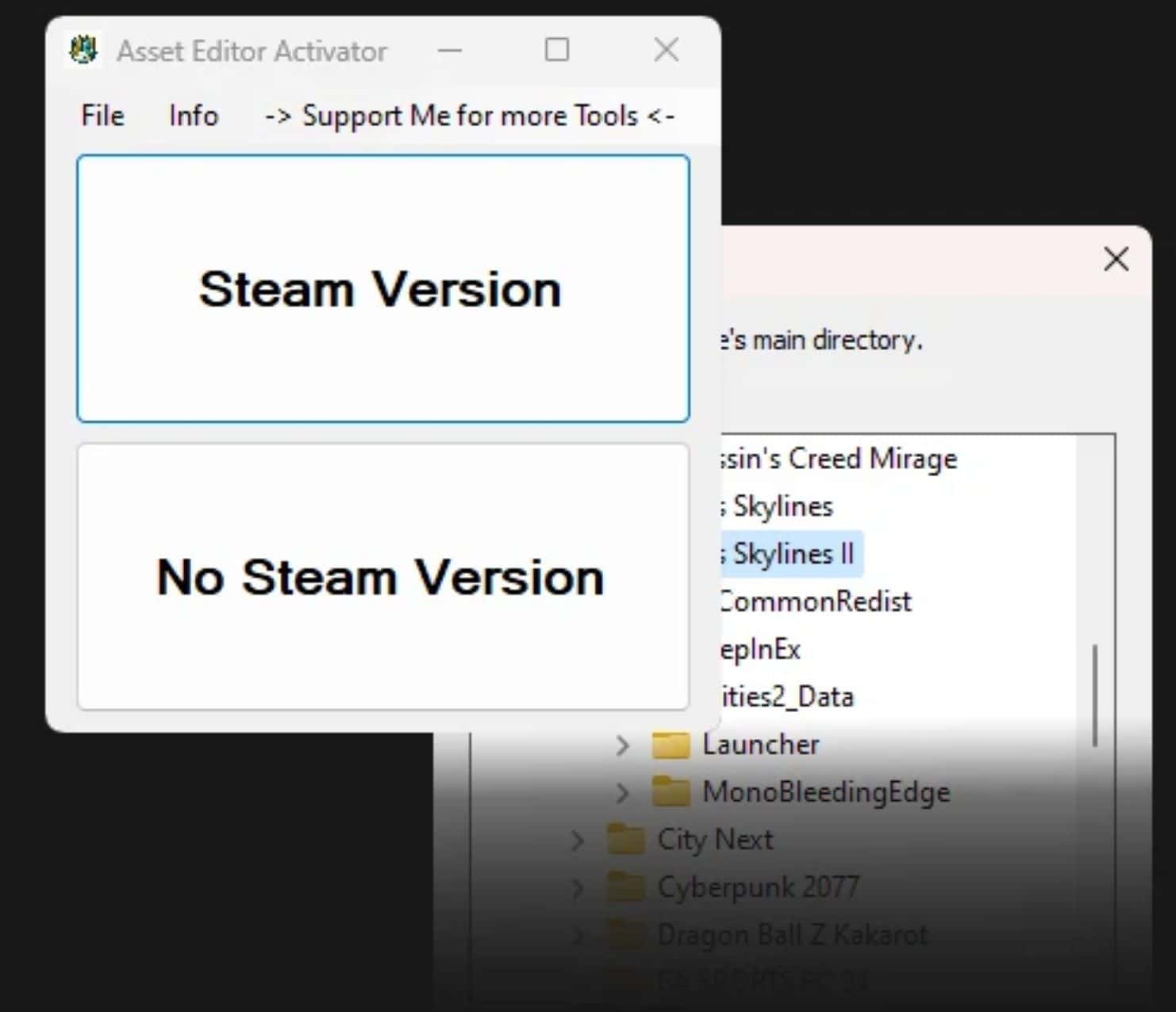Image resolution: width=1176 pixels, height=1012 pixels.
Task: Select the highlighted Skylines II folder row
Action: [x=792, y=553]
